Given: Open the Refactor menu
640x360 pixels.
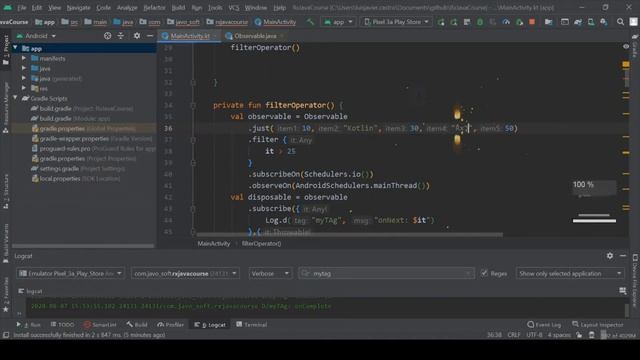Looking at the screenshot, I should tap(154, 7).
